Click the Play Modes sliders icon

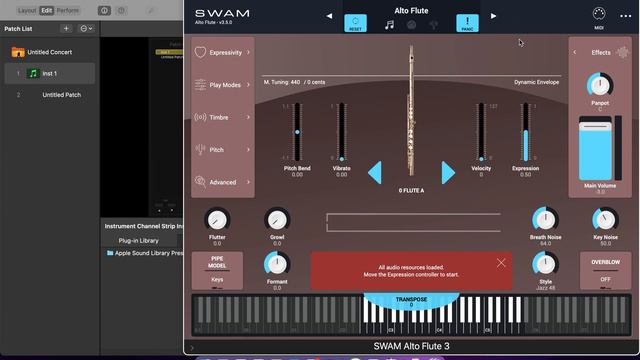pos(200,84)
